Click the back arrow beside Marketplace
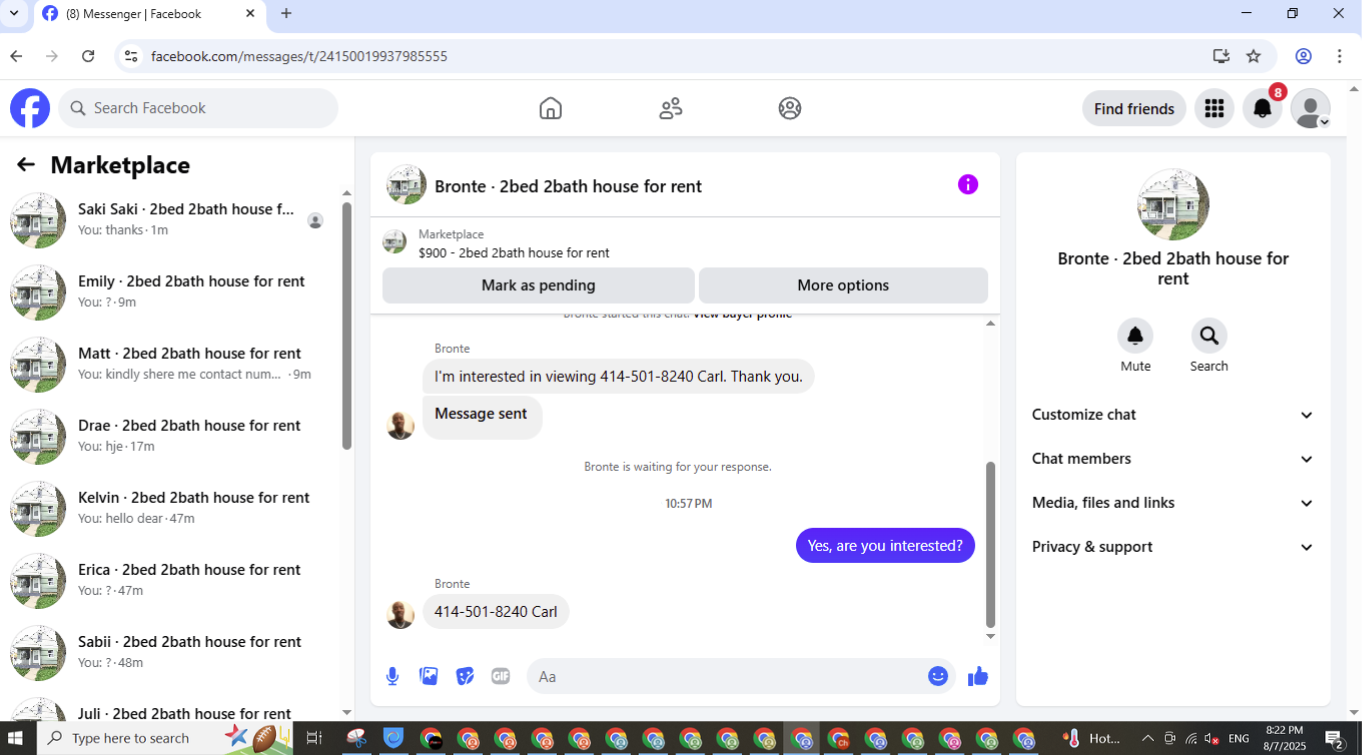The height and width of the screenshot is (755, 1363). click(x=26, y=165)
